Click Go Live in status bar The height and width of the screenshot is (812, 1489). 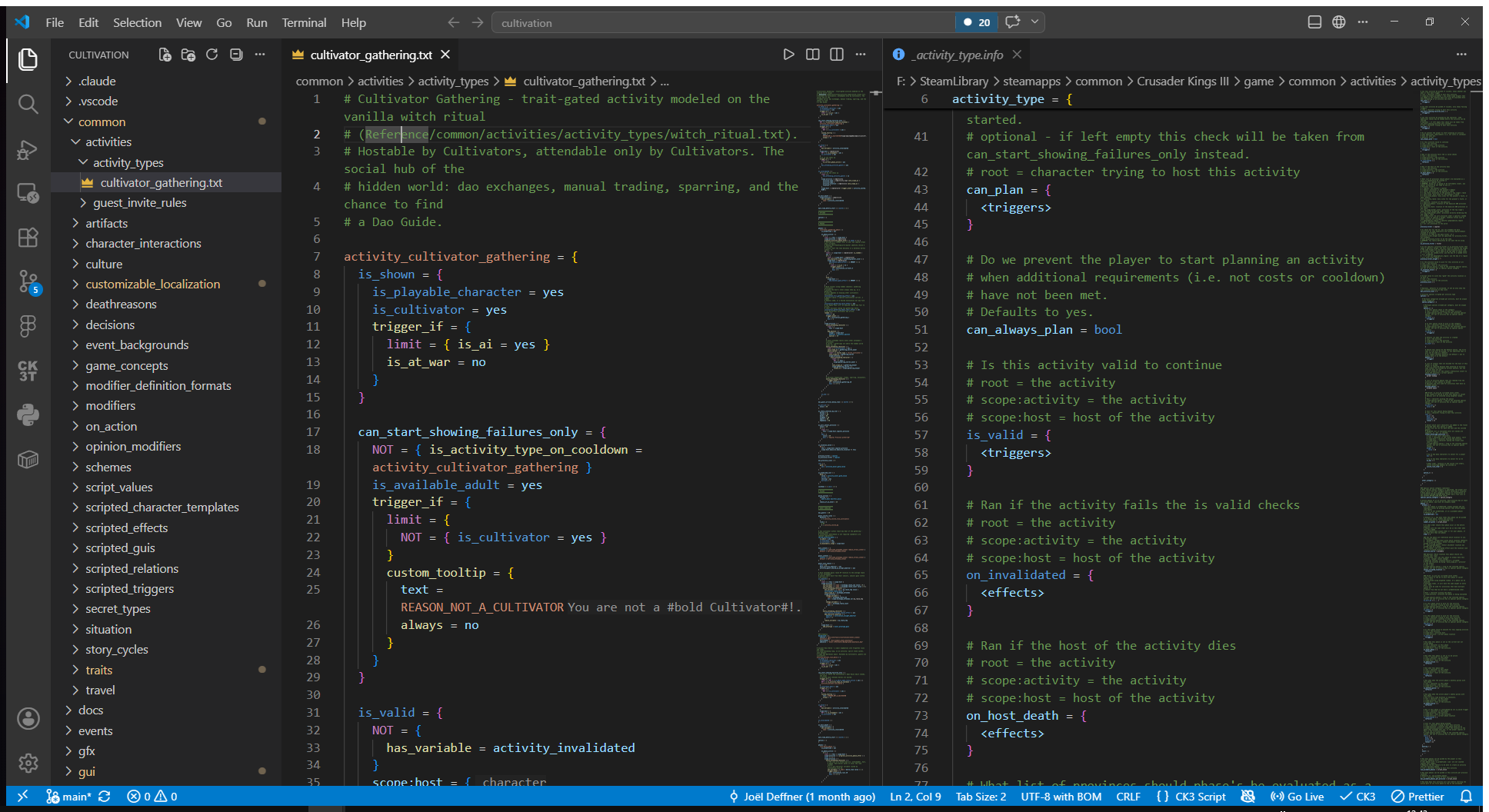pos(1297,797)
